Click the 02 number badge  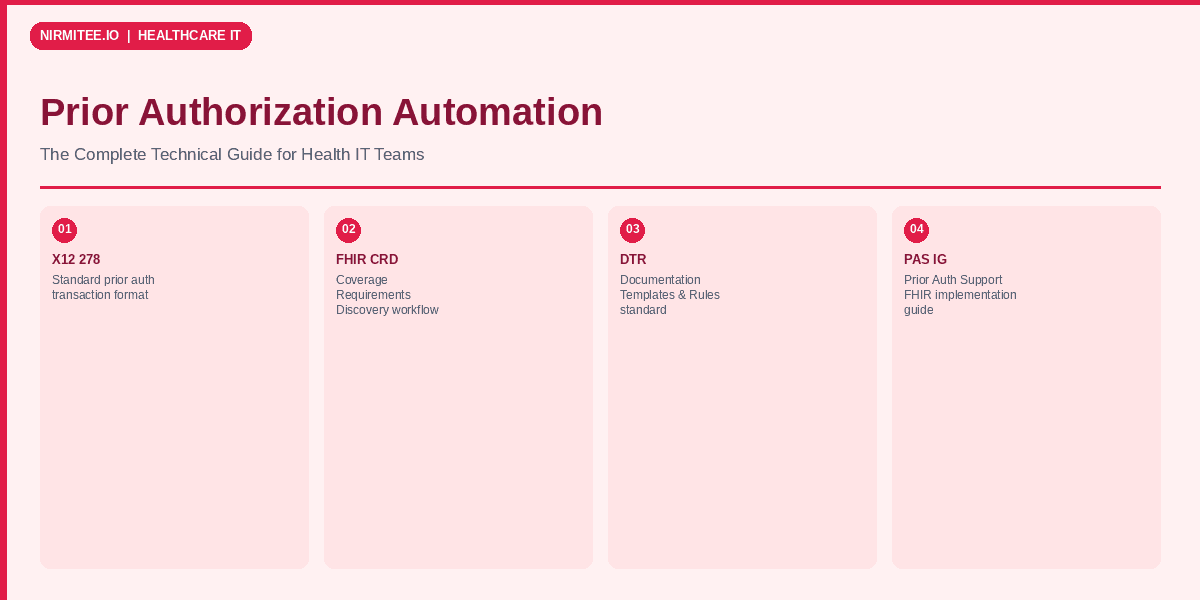[x=348, y=230]
